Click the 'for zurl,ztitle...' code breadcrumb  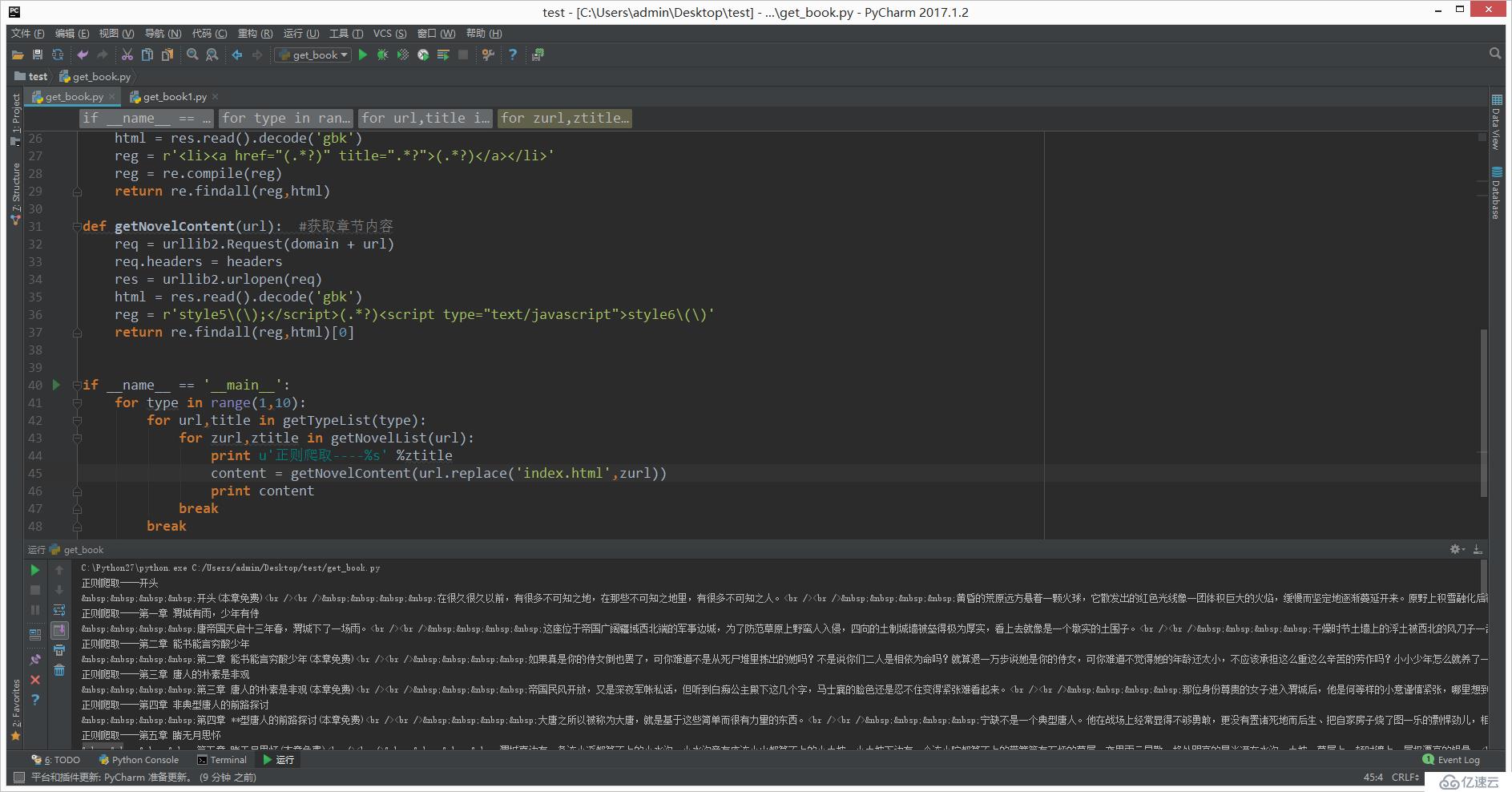(565, 118)
